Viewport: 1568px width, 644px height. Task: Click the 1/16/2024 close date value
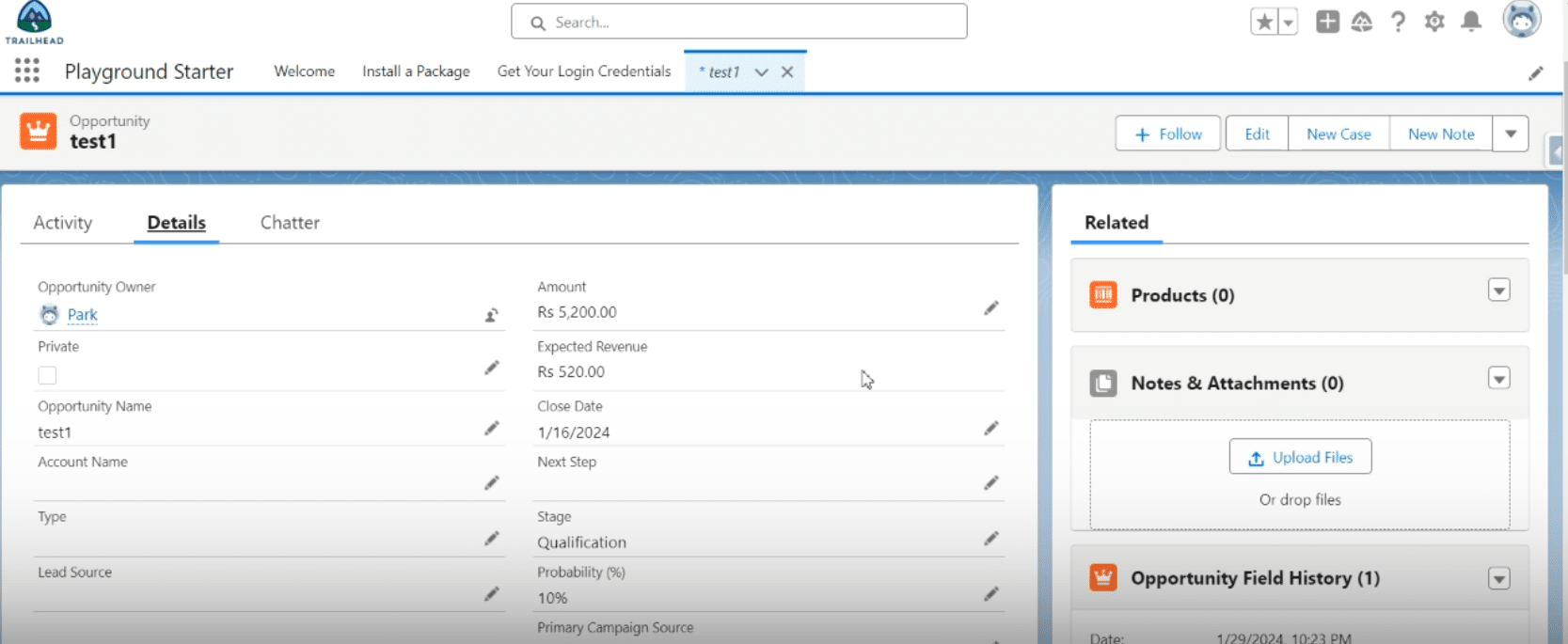click(x=573, y=432)
